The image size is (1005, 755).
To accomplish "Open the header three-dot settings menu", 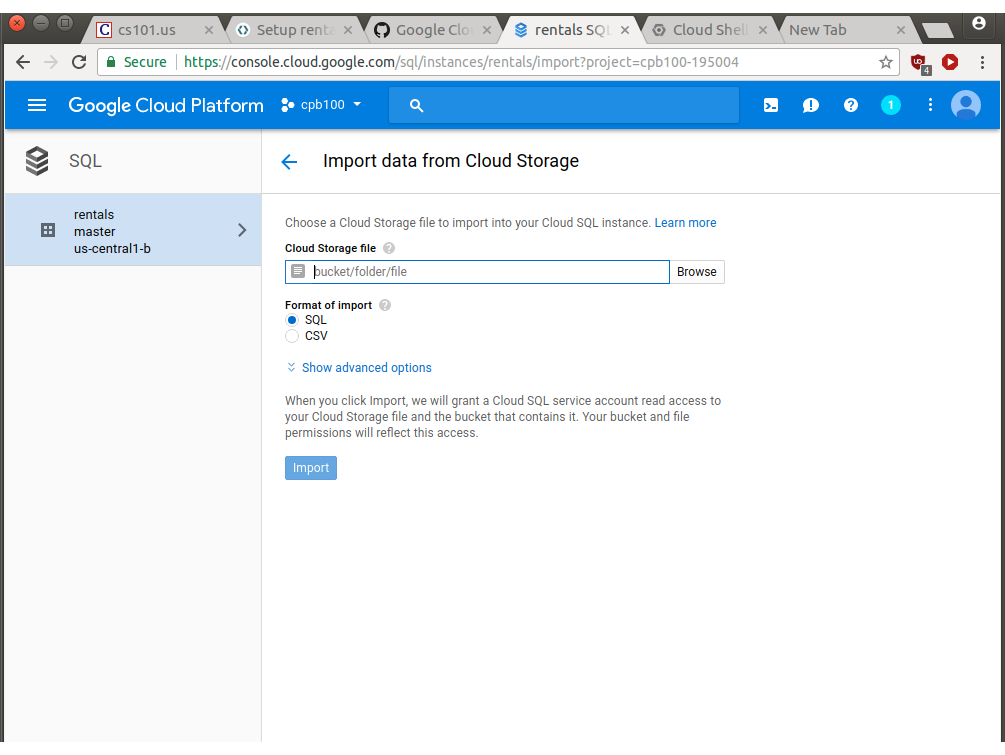I will click(930, 105).
